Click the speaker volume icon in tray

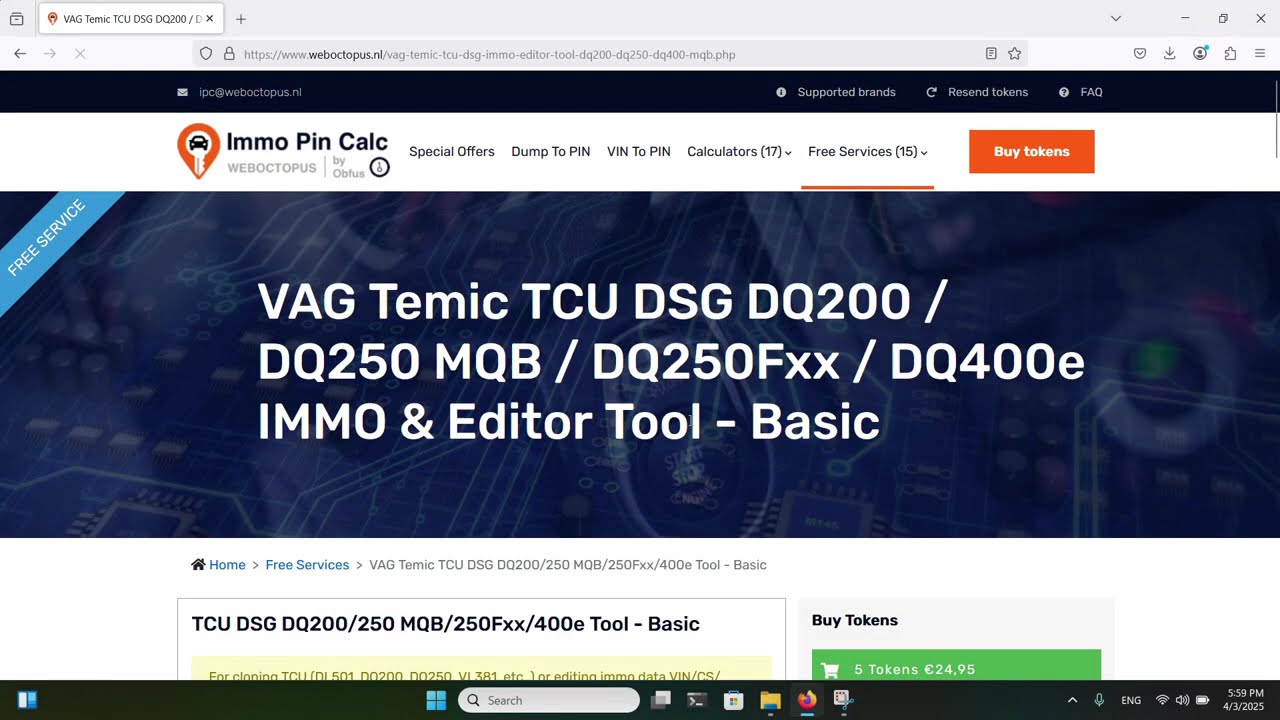[1182, 700]
